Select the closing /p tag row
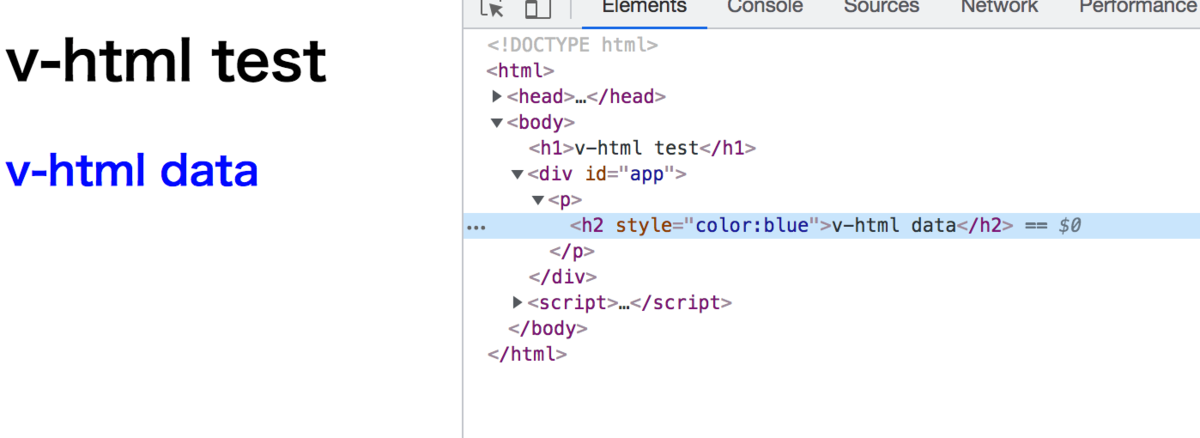The height and width of the screenshot is (438, 1200). click(573, 251)
